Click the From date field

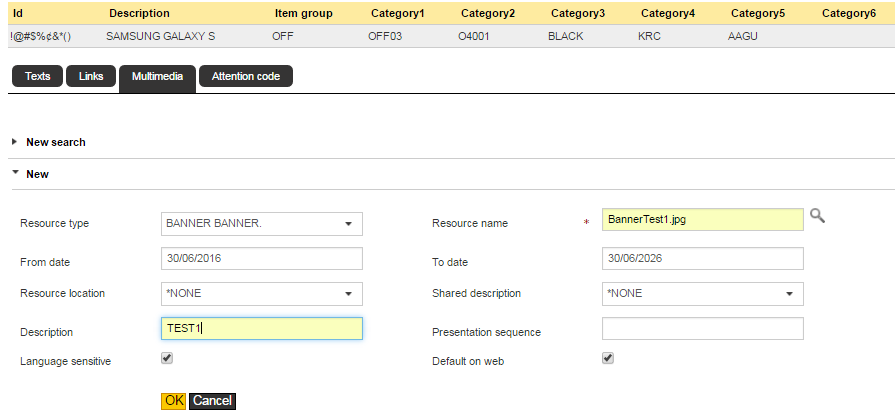click(x=261, y=258)
